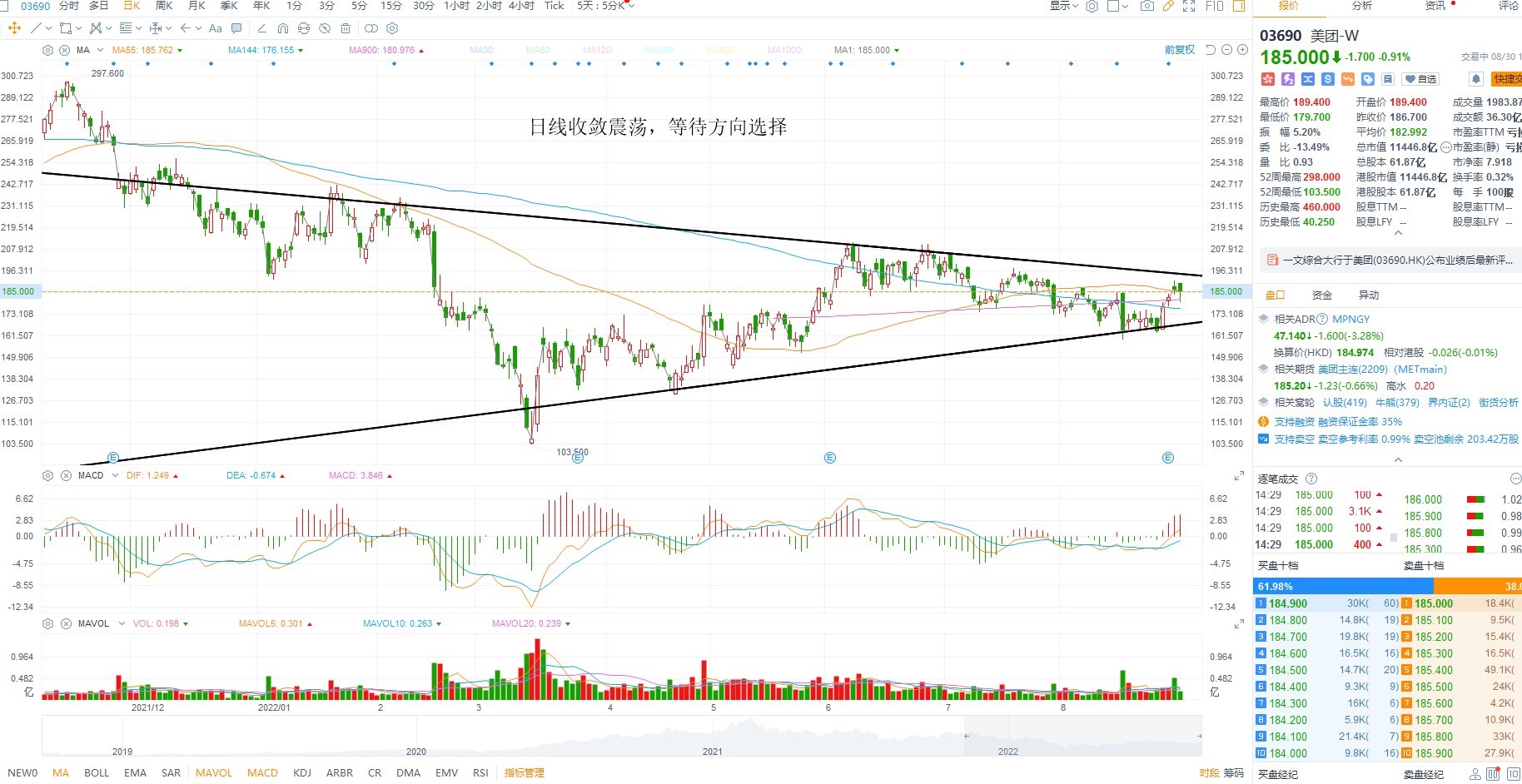The image size is (1522, 784).
Task: Select the crosshair move cursor tool
Action: pyautogui.click(x=14, y=28)
